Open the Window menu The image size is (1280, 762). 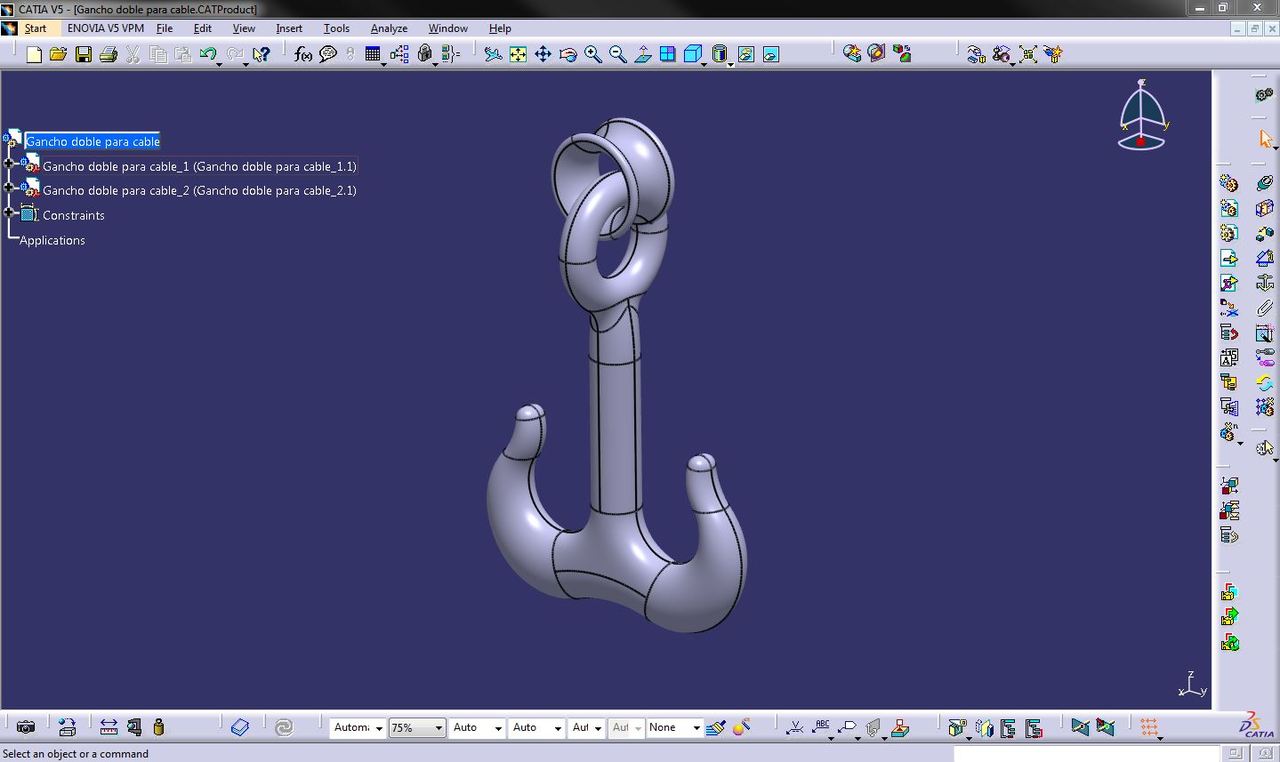448,28
